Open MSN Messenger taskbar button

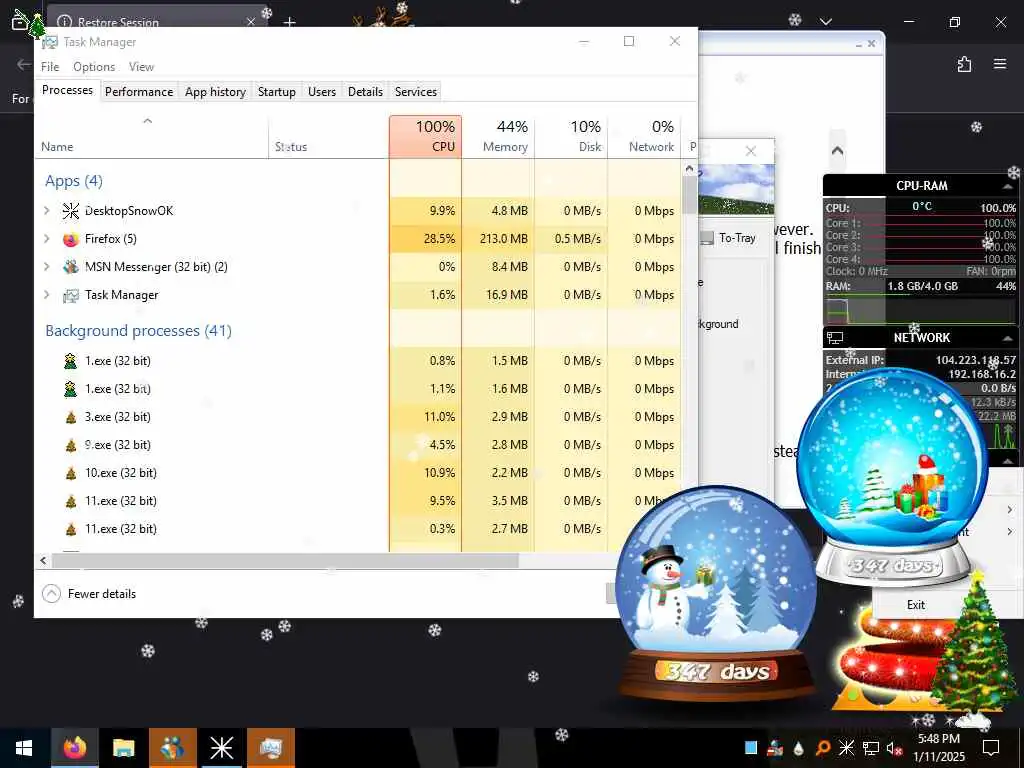pos(172,748)
